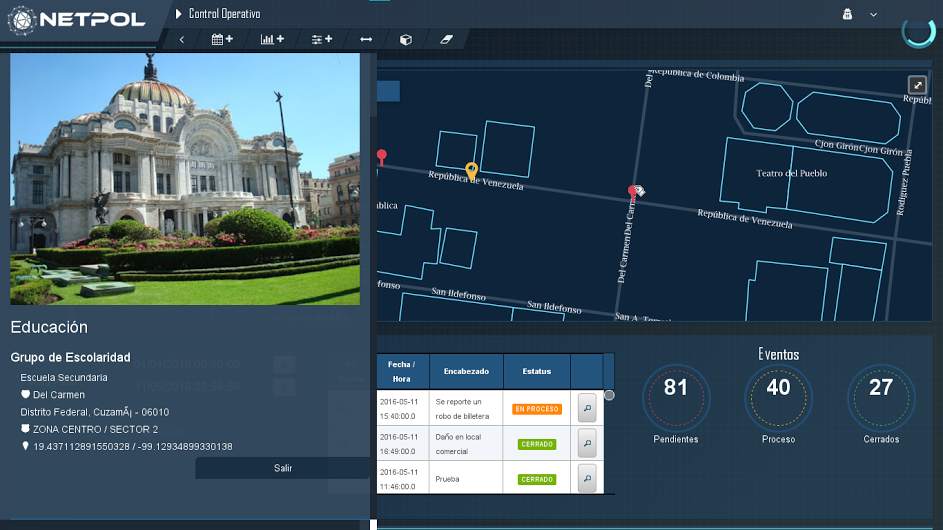
Task: Click the Se reporte un robo de billetera cell
Action: pyautogui.click(x=466, y=408)
